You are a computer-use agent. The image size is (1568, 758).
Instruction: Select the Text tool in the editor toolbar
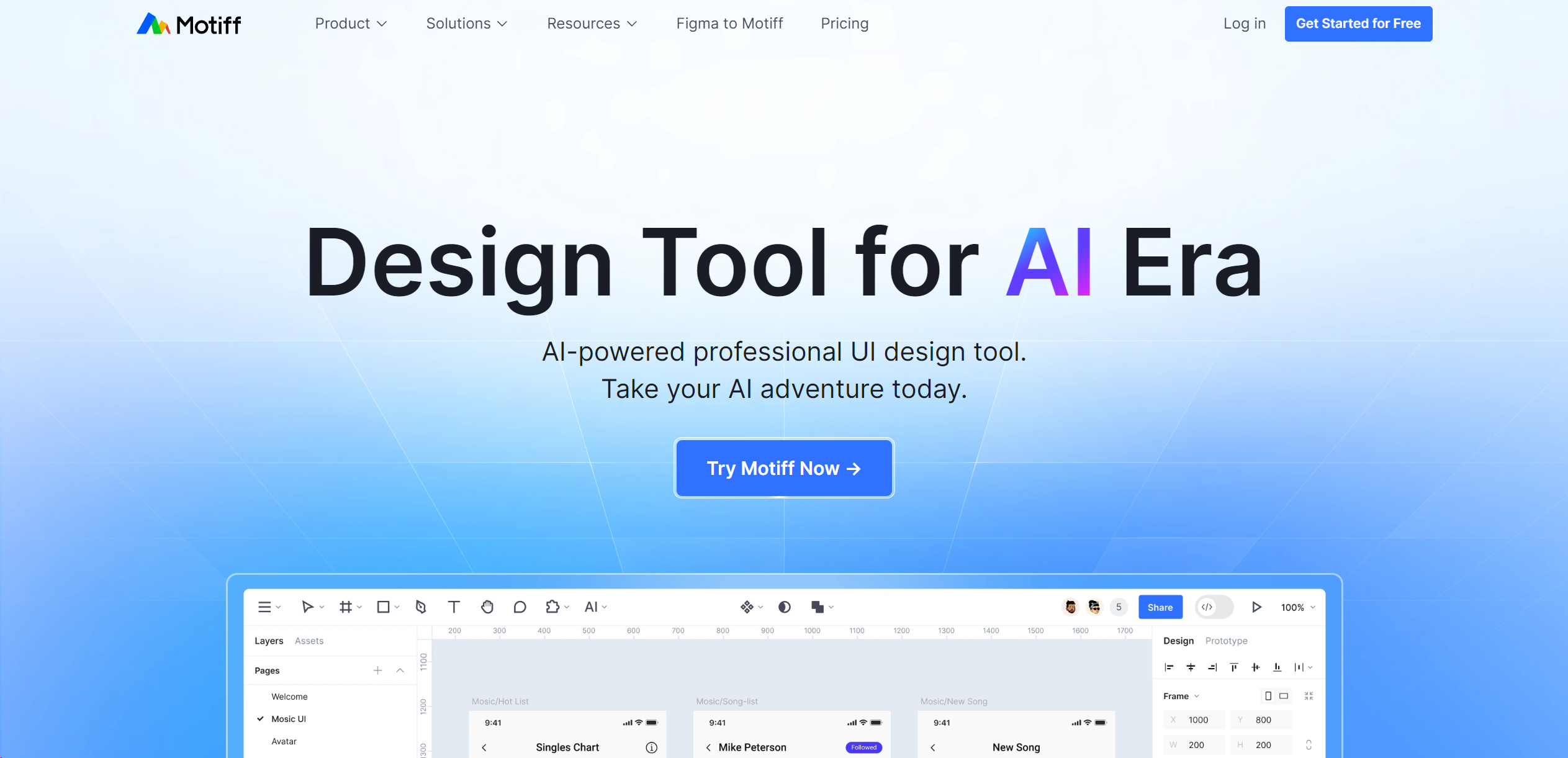pos(454,607)
